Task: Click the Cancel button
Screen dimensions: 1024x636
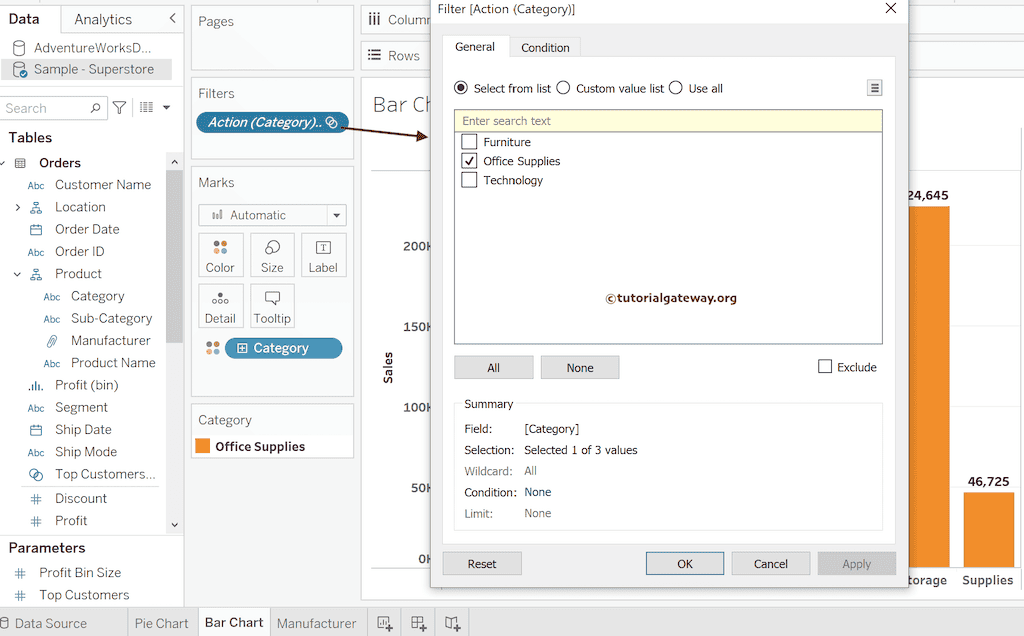Action: click(x=771, y=564)
